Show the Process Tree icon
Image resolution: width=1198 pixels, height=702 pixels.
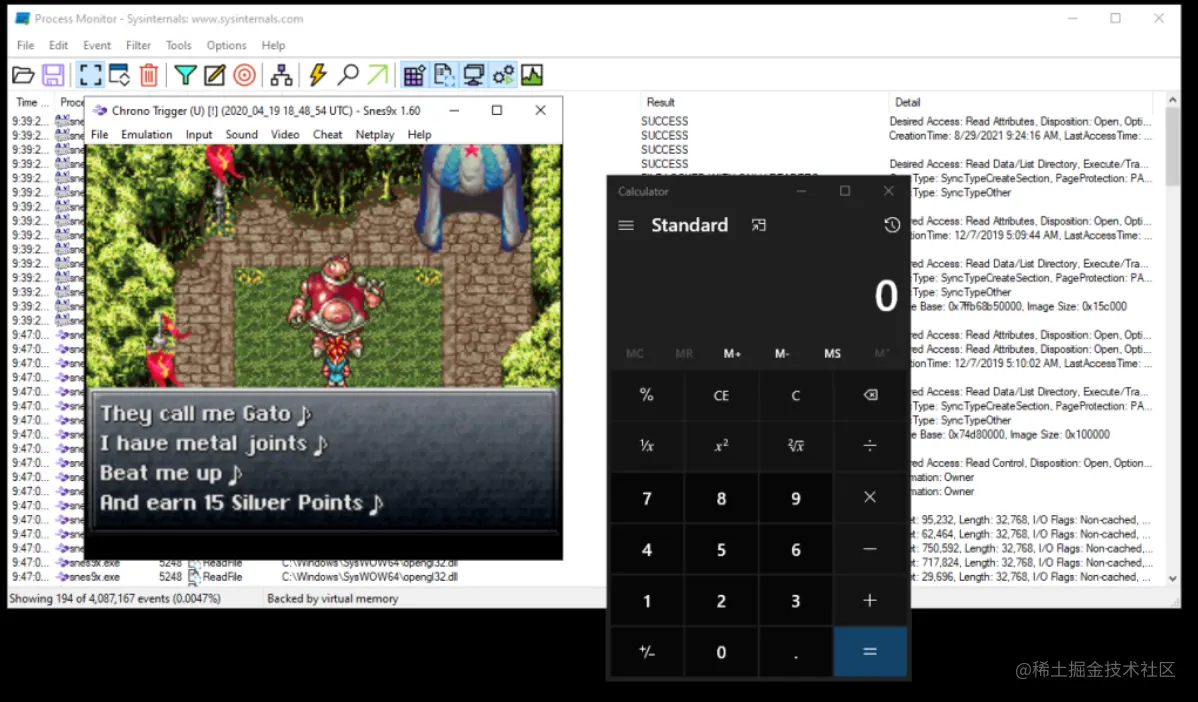281,75
